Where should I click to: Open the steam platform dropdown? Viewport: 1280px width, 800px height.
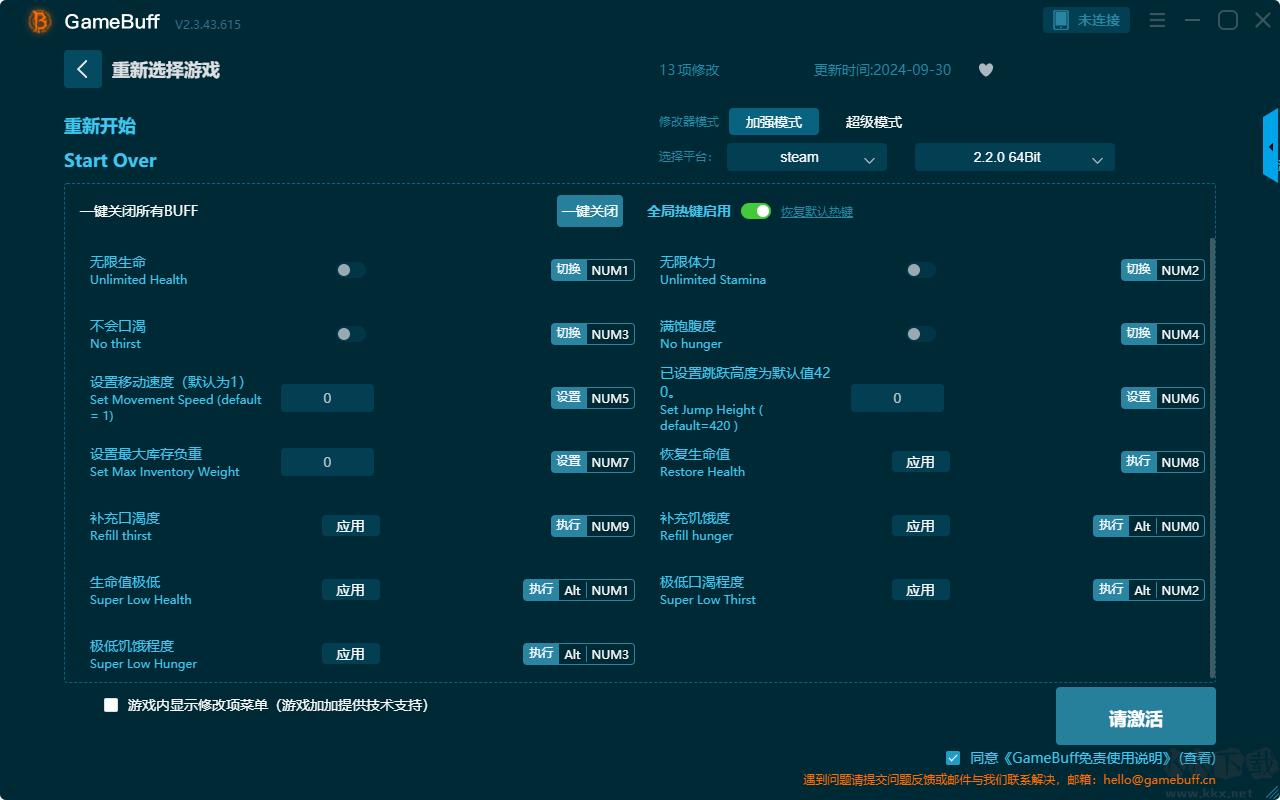point(807,157)
